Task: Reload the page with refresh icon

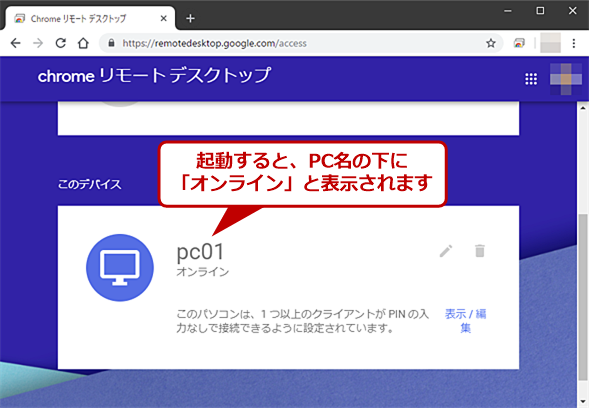Action: [x=61, y=43]
